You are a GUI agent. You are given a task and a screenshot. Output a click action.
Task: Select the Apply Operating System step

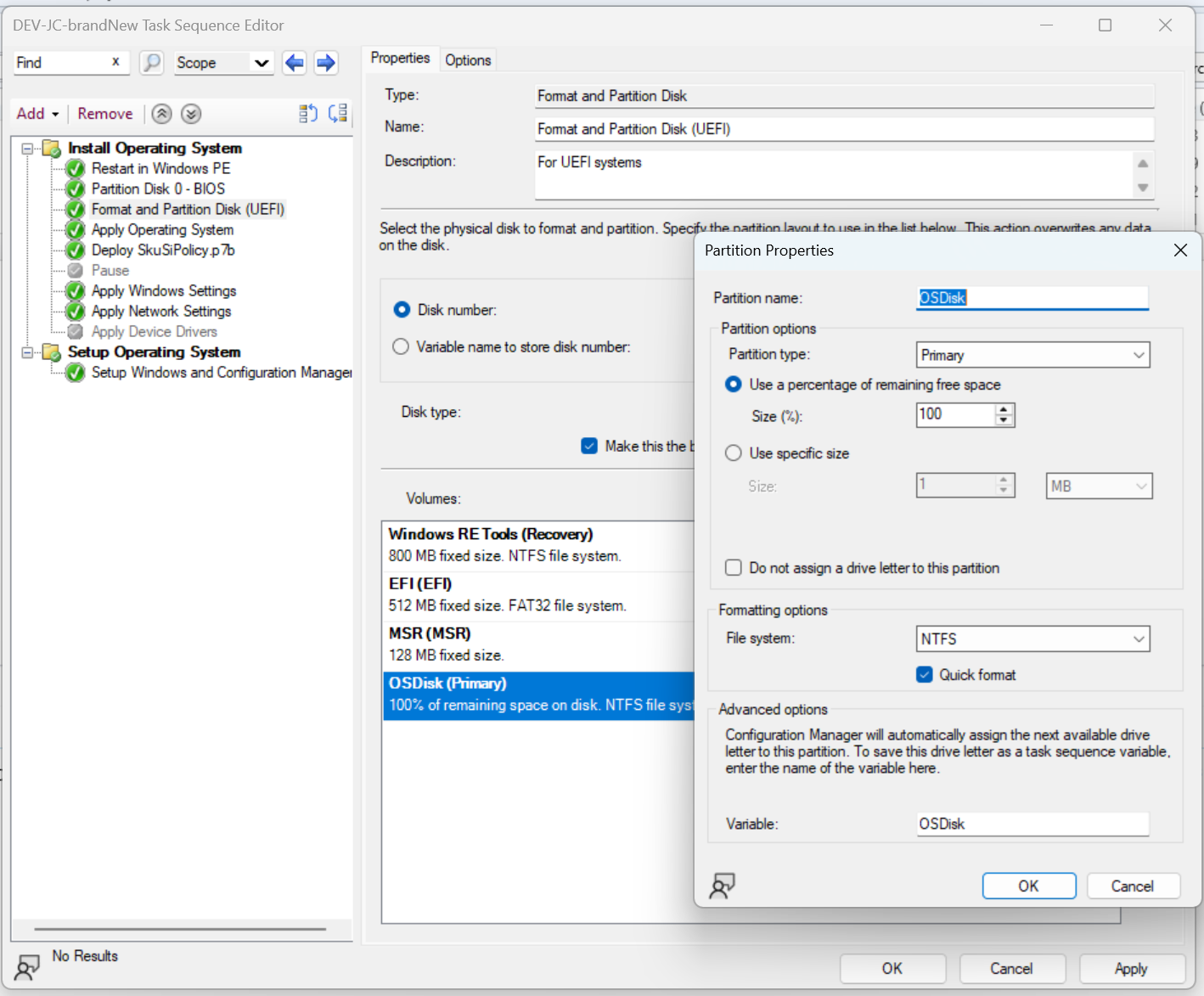pos(162,230)
